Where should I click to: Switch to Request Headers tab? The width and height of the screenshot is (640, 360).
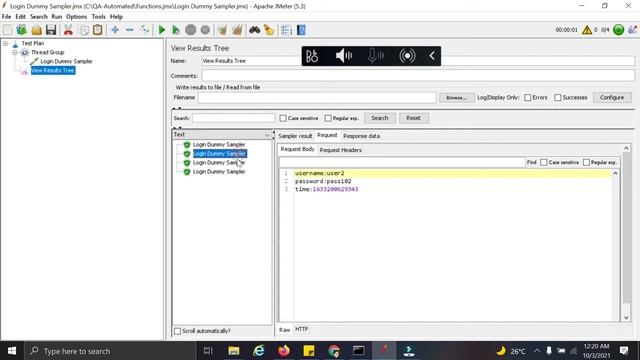tap(340, 150)
